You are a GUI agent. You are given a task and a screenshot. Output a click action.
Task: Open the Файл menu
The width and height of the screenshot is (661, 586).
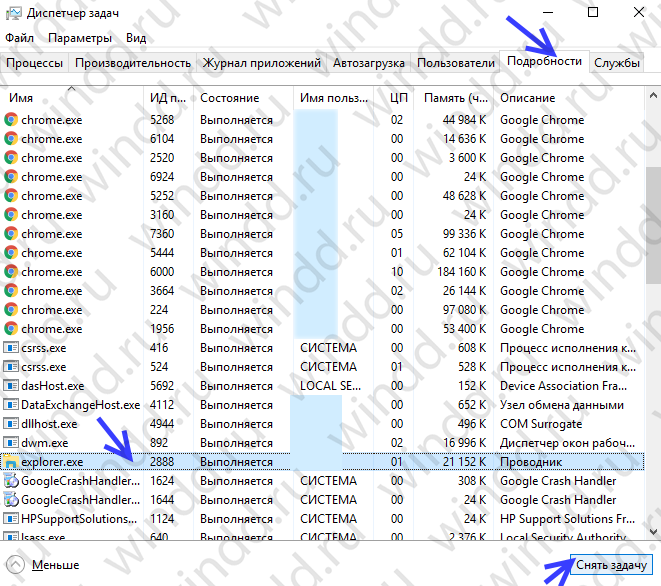click(19, 38)
